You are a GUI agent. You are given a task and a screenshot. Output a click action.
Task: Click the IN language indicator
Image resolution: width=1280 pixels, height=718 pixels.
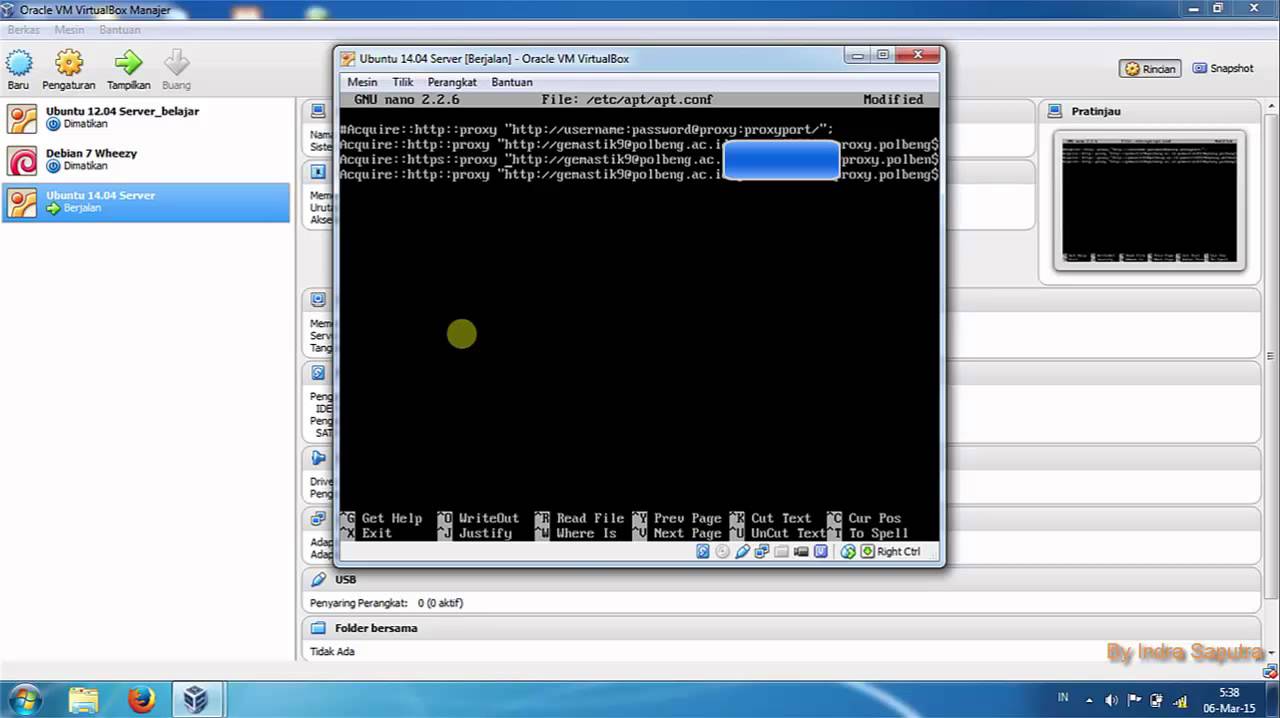(x=1063, y=698)
